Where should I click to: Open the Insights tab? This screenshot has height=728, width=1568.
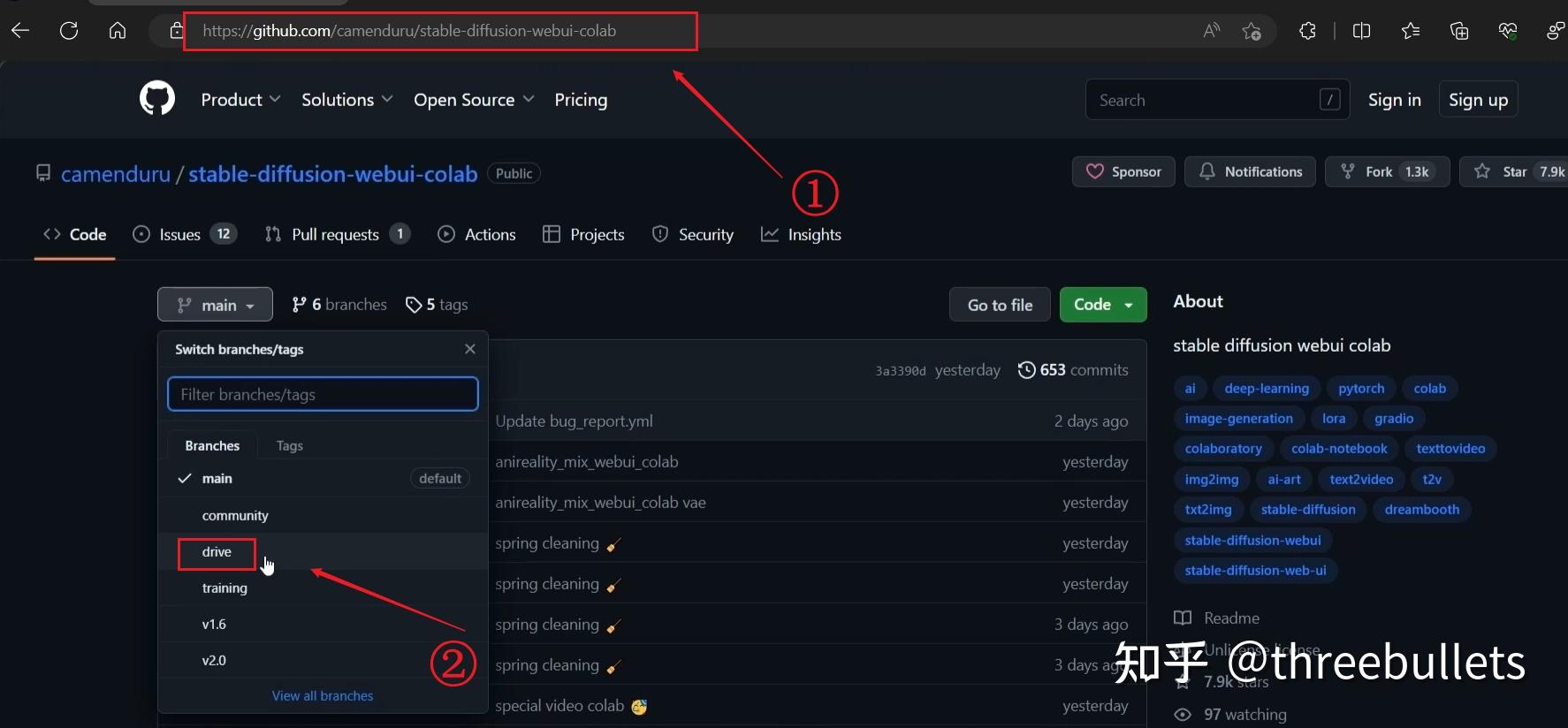tap(801, 234)
